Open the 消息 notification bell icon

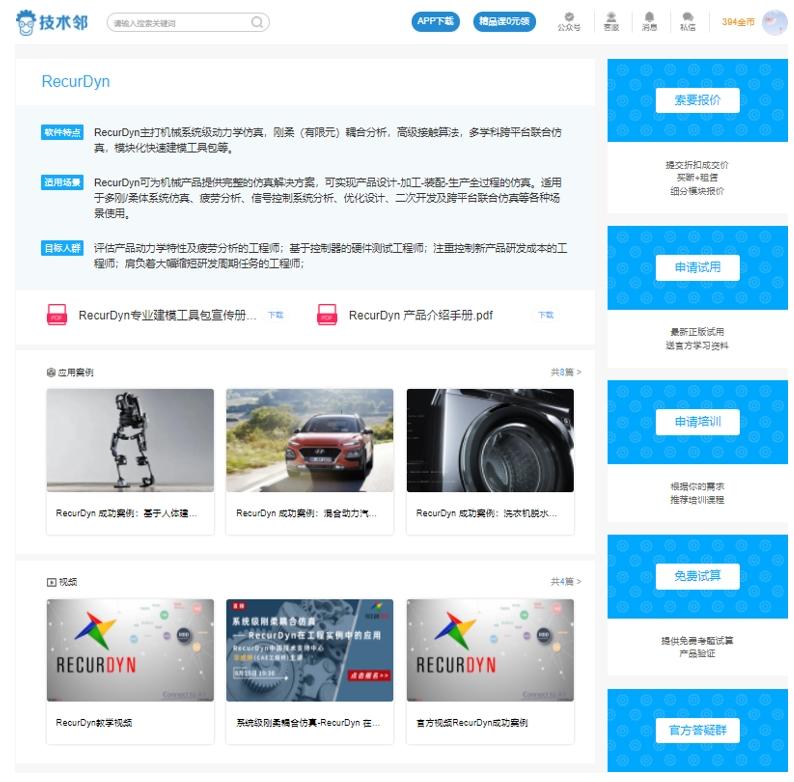[649, 22]
